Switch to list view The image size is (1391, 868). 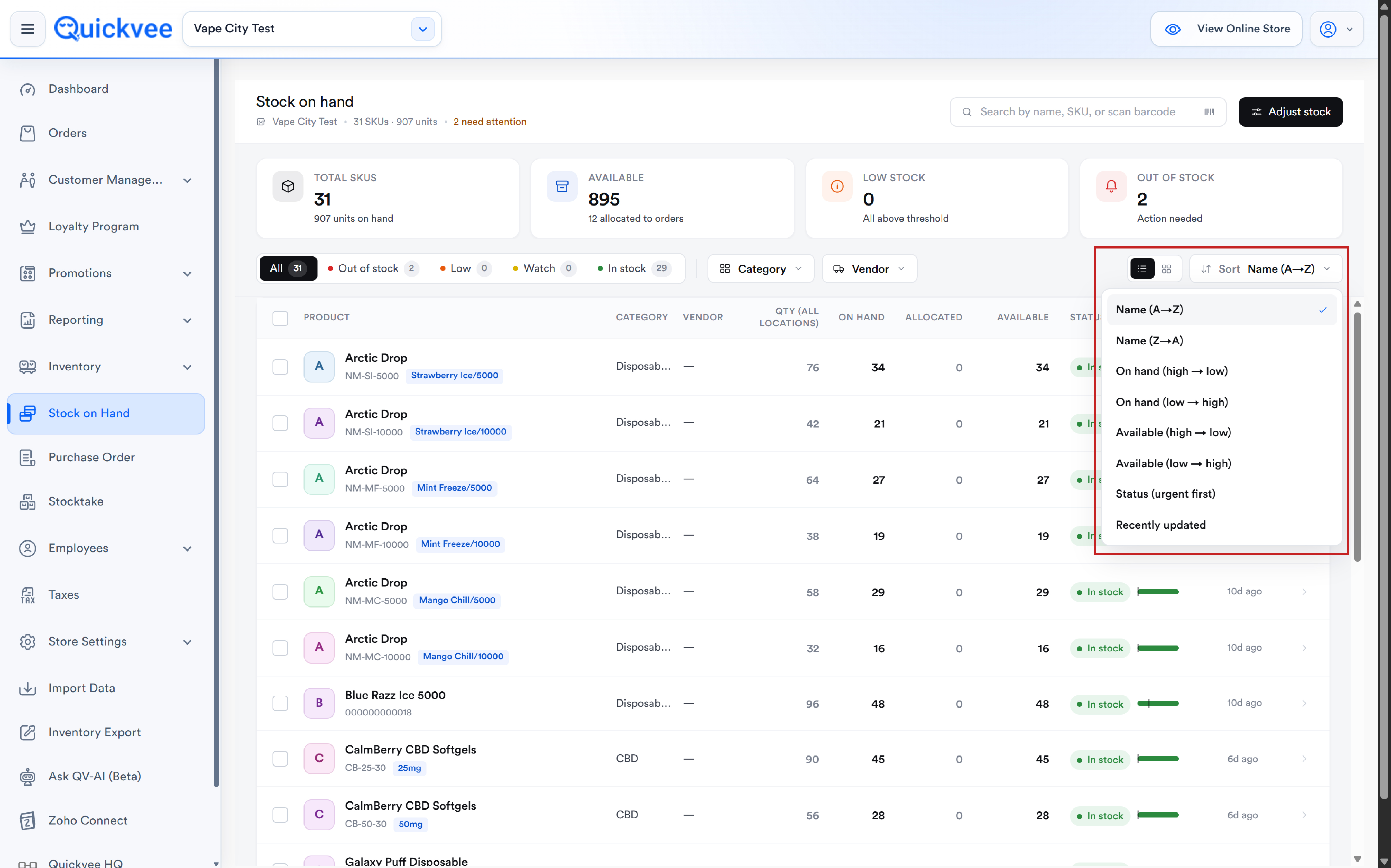[1142, 269]
